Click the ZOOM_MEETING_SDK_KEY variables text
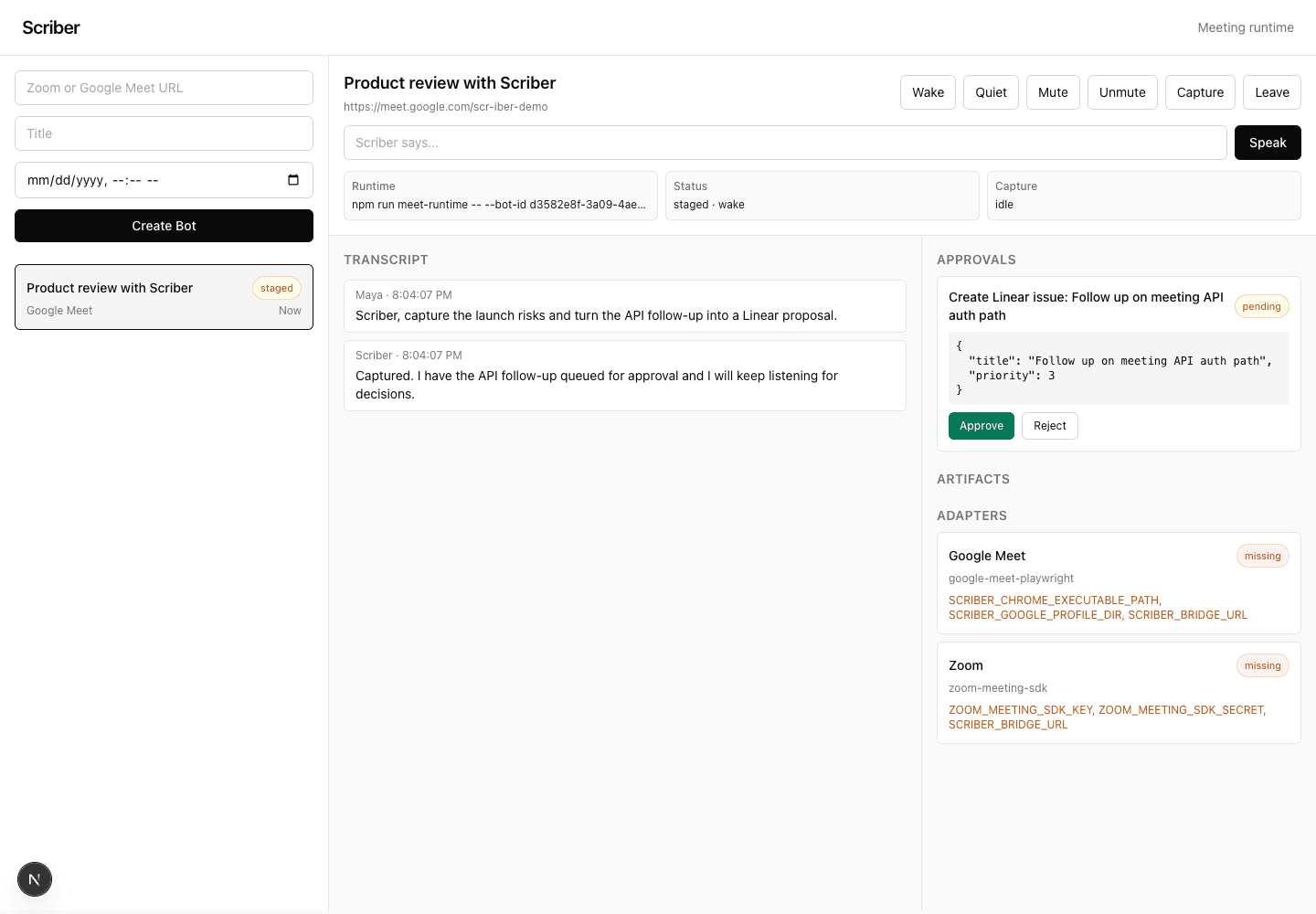The height and width of the screenshot is (914, 1316). [x=1107, y=717]
